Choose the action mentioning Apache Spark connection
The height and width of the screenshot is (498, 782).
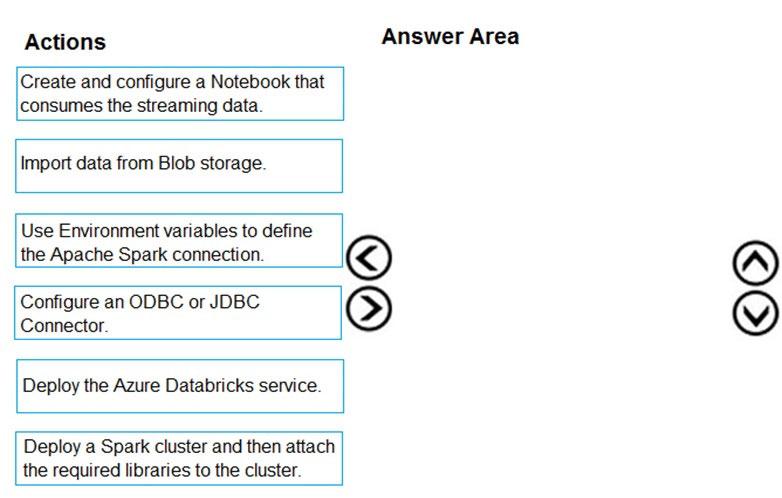coord(179,241)
